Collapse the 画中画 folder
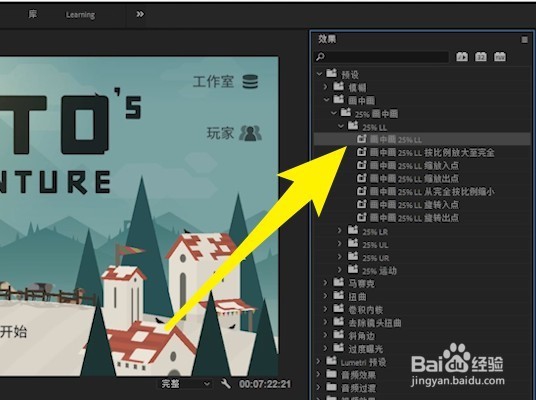This screenshot has height=400, width=536. 326,100
